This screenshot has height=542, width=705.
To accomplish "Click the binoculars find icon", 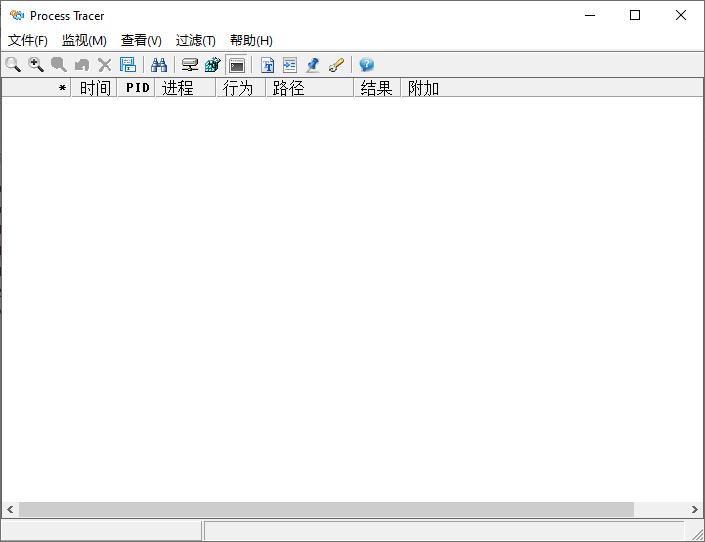I will tap(159, 65).
